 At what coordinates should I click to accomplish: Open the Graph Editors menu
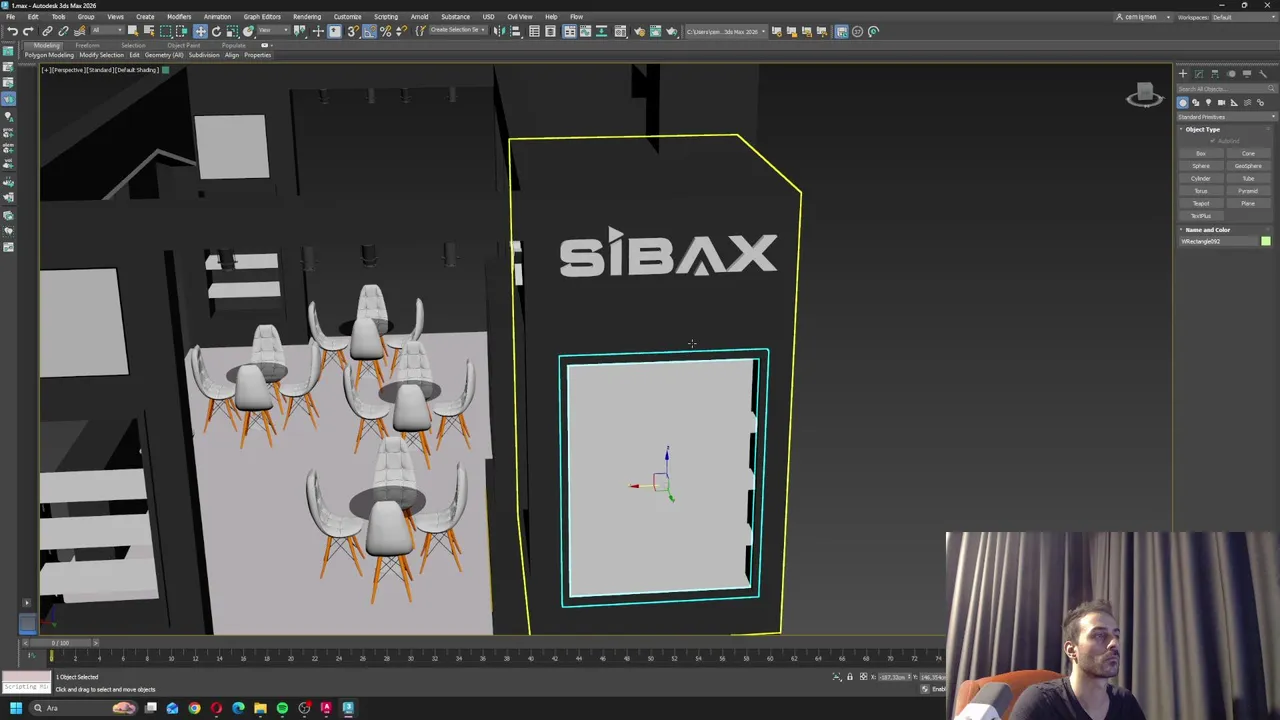coord(262,17)
